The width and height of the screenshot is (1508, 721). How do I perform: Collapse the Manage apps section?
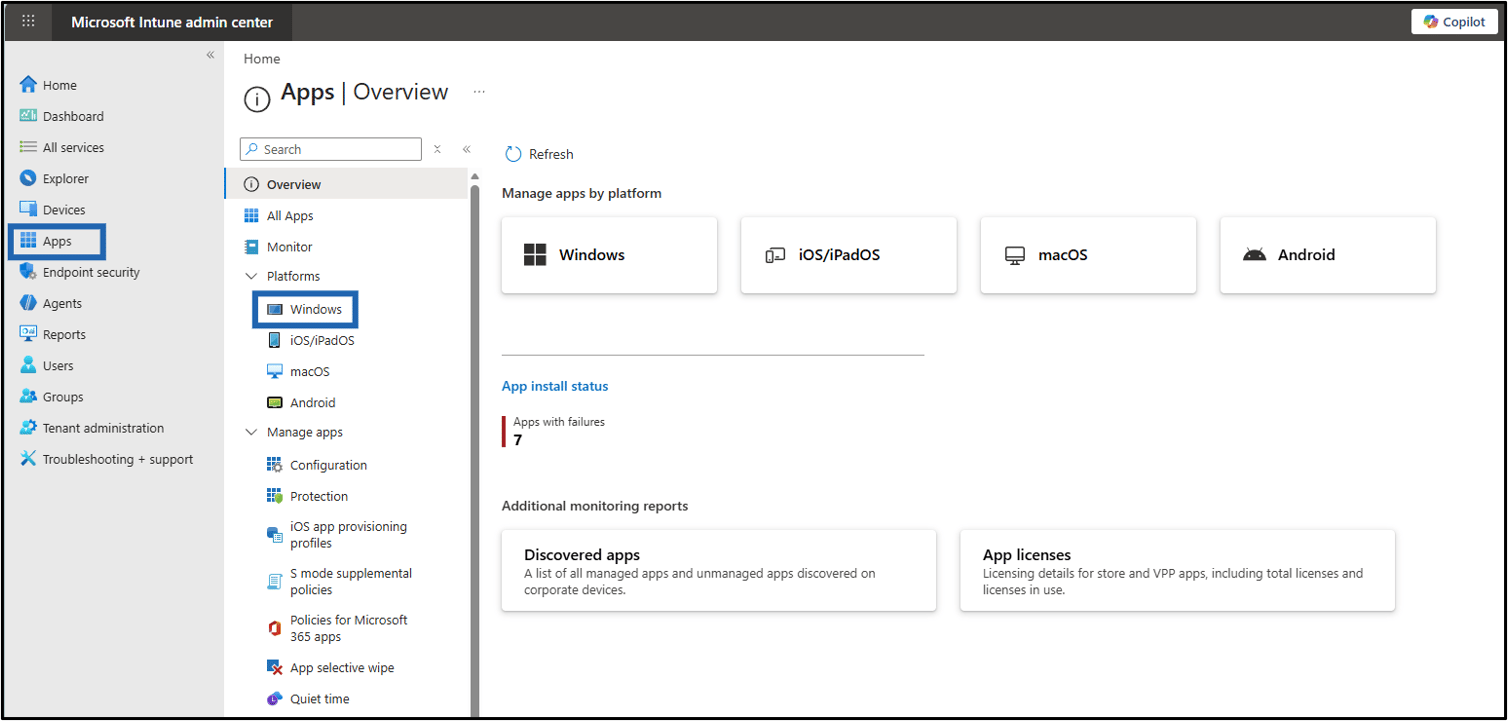tap(251, 433)
